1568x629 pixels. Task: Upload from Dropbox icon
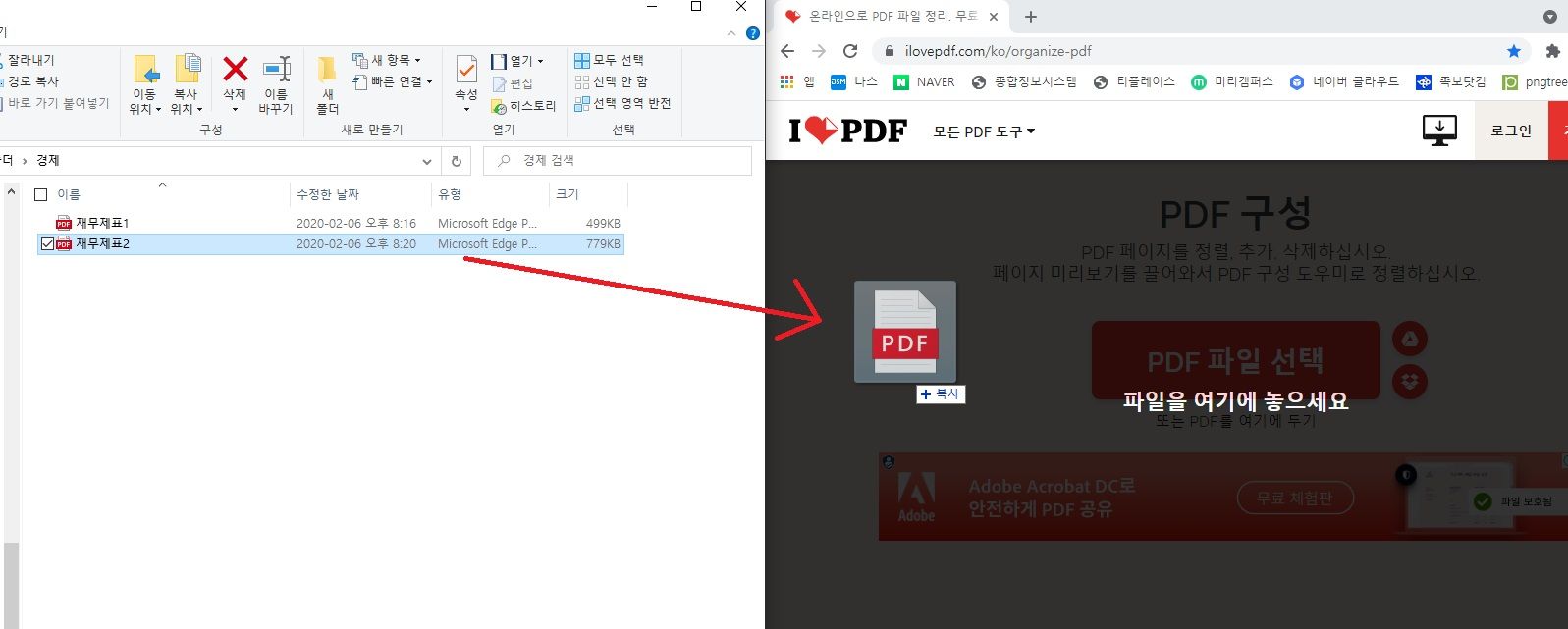coord(1410,381)
